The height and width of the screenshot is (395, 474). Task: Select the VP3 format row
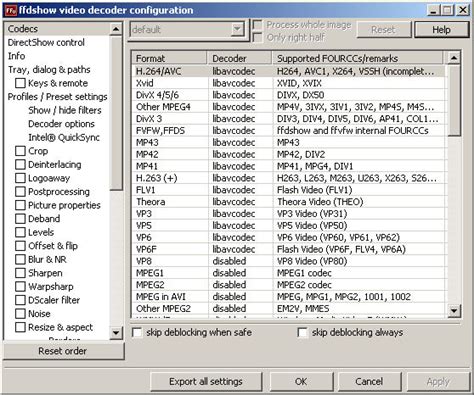[288, 214]
